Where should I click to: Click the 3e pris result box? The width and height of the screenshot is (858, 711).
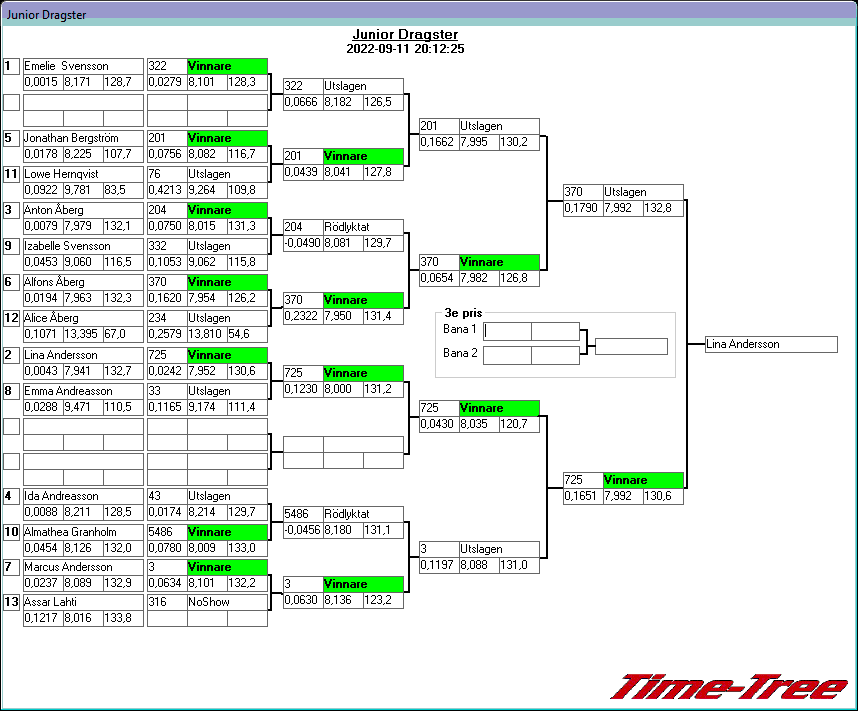[631, 346]
